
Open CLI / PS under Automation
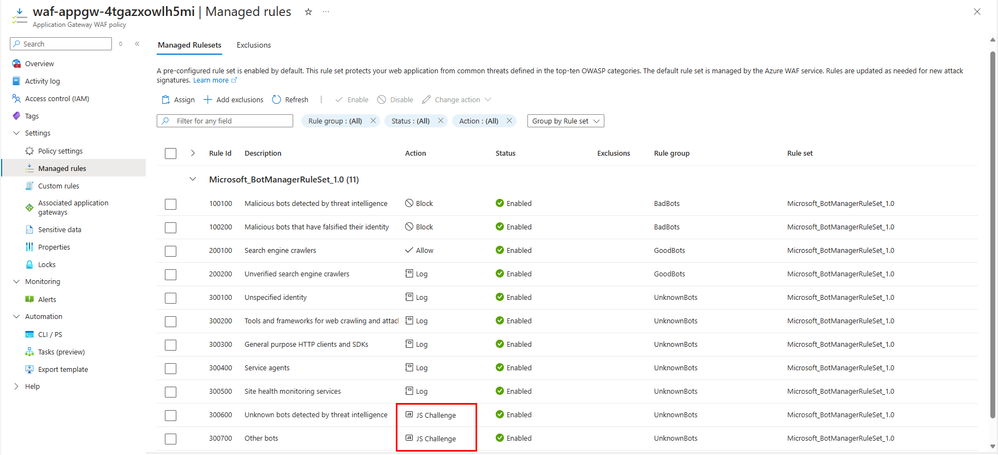(50, 334)
